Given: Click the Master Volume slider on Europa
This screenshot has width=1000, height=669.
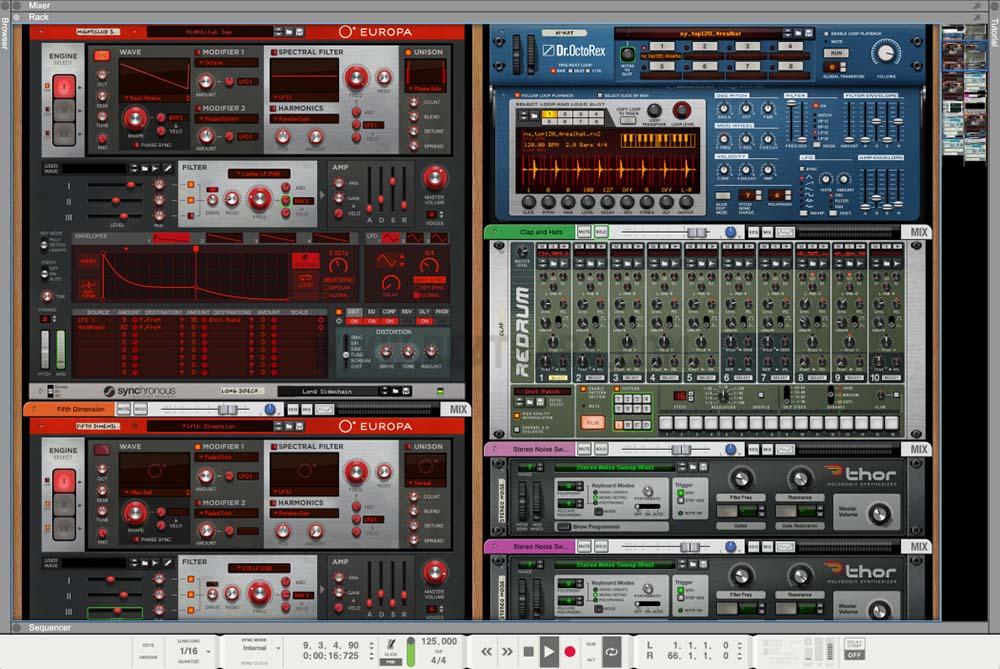Looking at the screenshot, I should click(x=433, y=180).
